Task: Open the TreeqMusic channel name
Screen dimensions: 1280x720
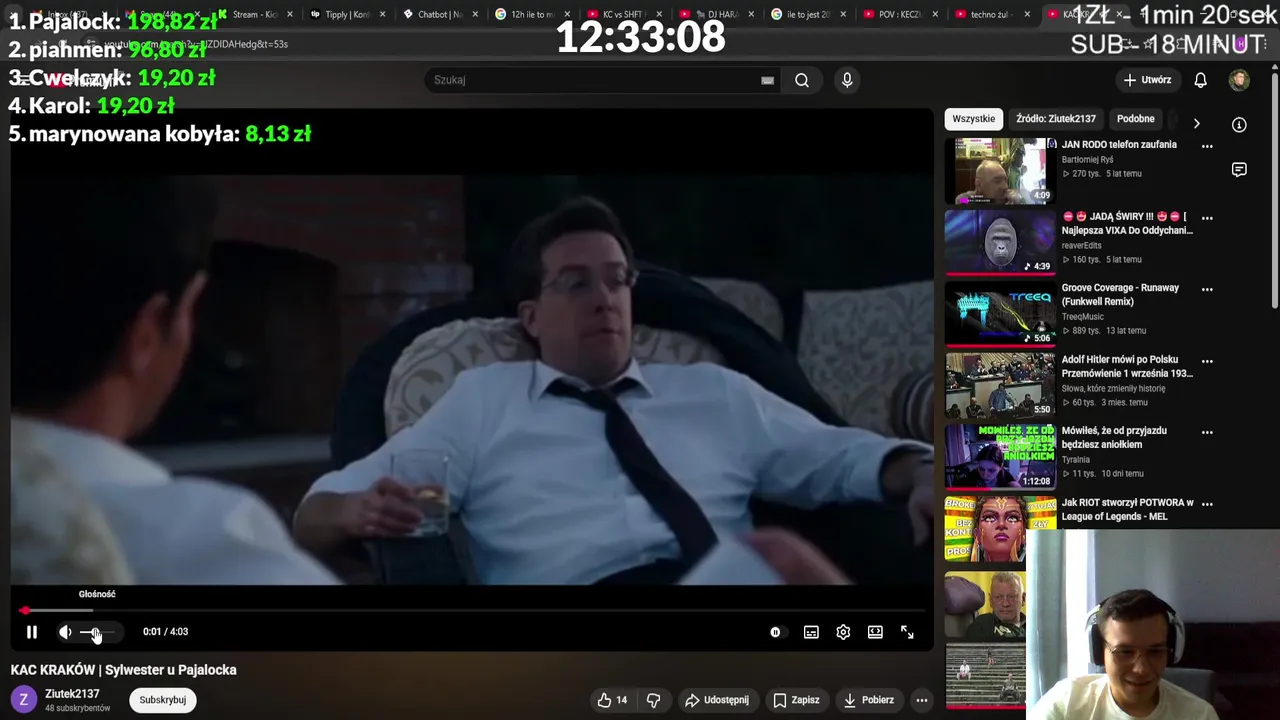Action: 1083,317
